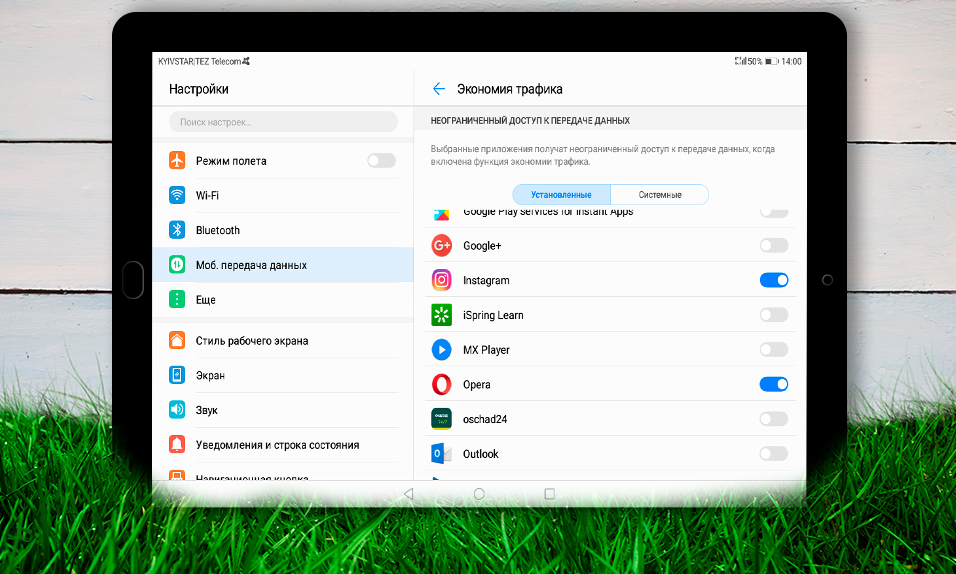
Task: Tap the Экономия трафика title
Action: (x=510, y=89)
